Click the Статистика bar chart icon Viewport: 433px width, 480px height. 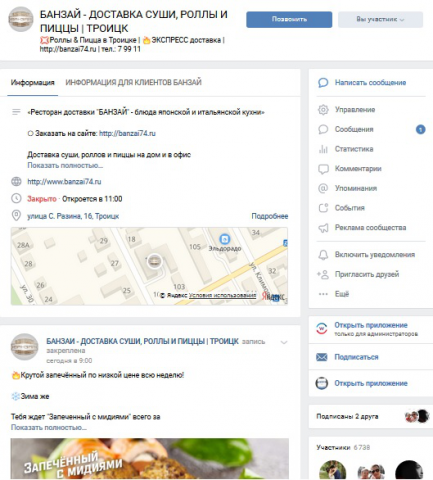click(x=323, y=149)
